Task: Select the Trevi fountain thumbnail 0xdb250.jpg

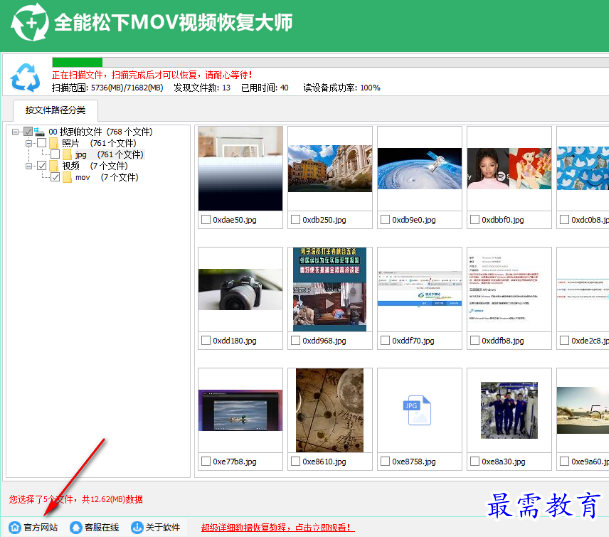Action: click(330, 169)
